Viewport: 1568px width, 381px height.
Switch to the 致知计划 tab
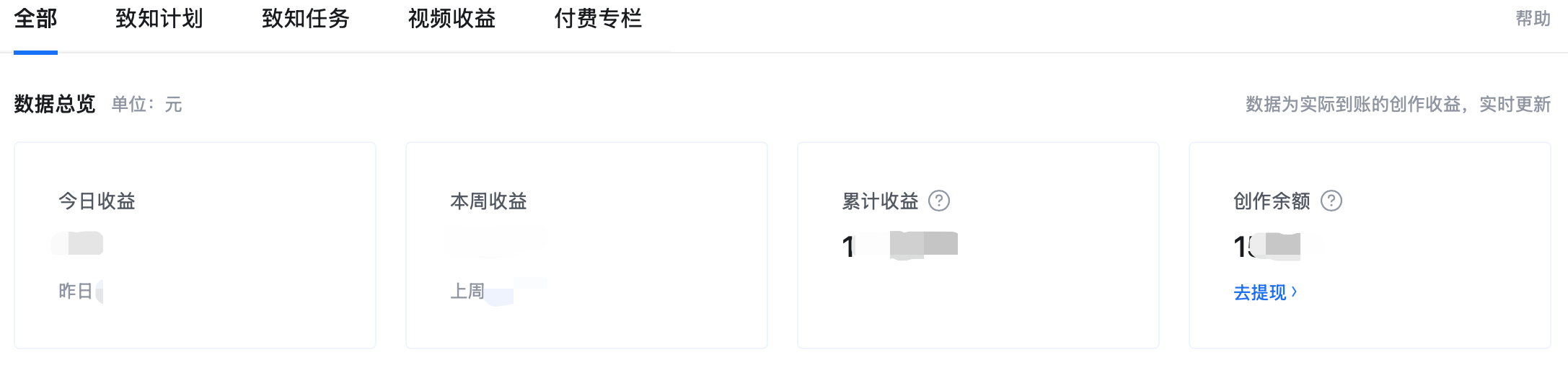(x=159, y=19)
